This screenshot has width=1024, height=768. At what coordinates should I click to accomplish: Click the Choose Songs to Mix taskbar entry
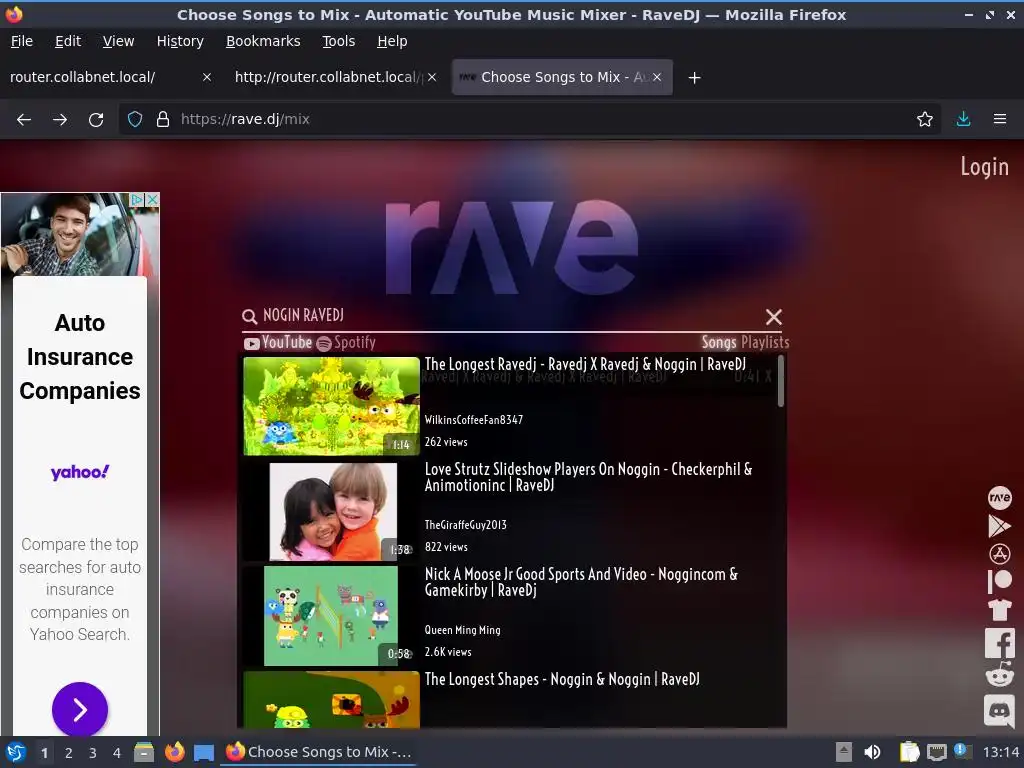319,752
